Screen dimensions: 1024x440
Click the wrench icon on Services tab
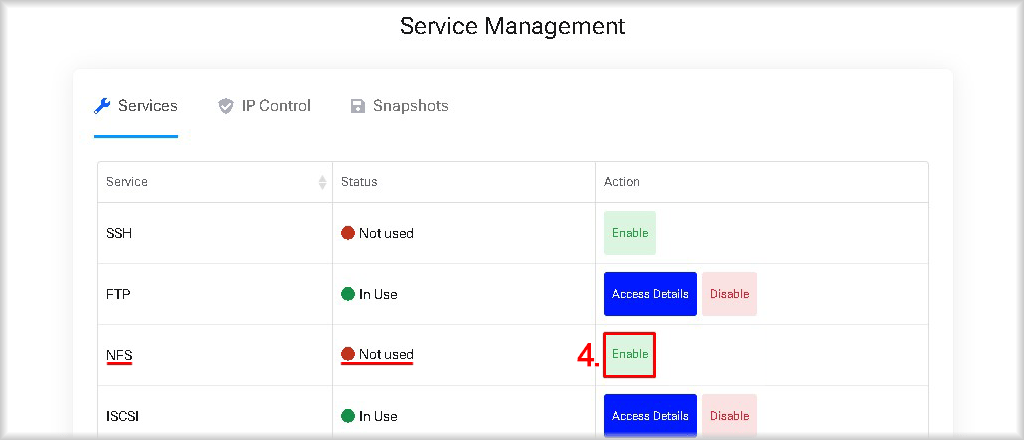pos(102,106)
